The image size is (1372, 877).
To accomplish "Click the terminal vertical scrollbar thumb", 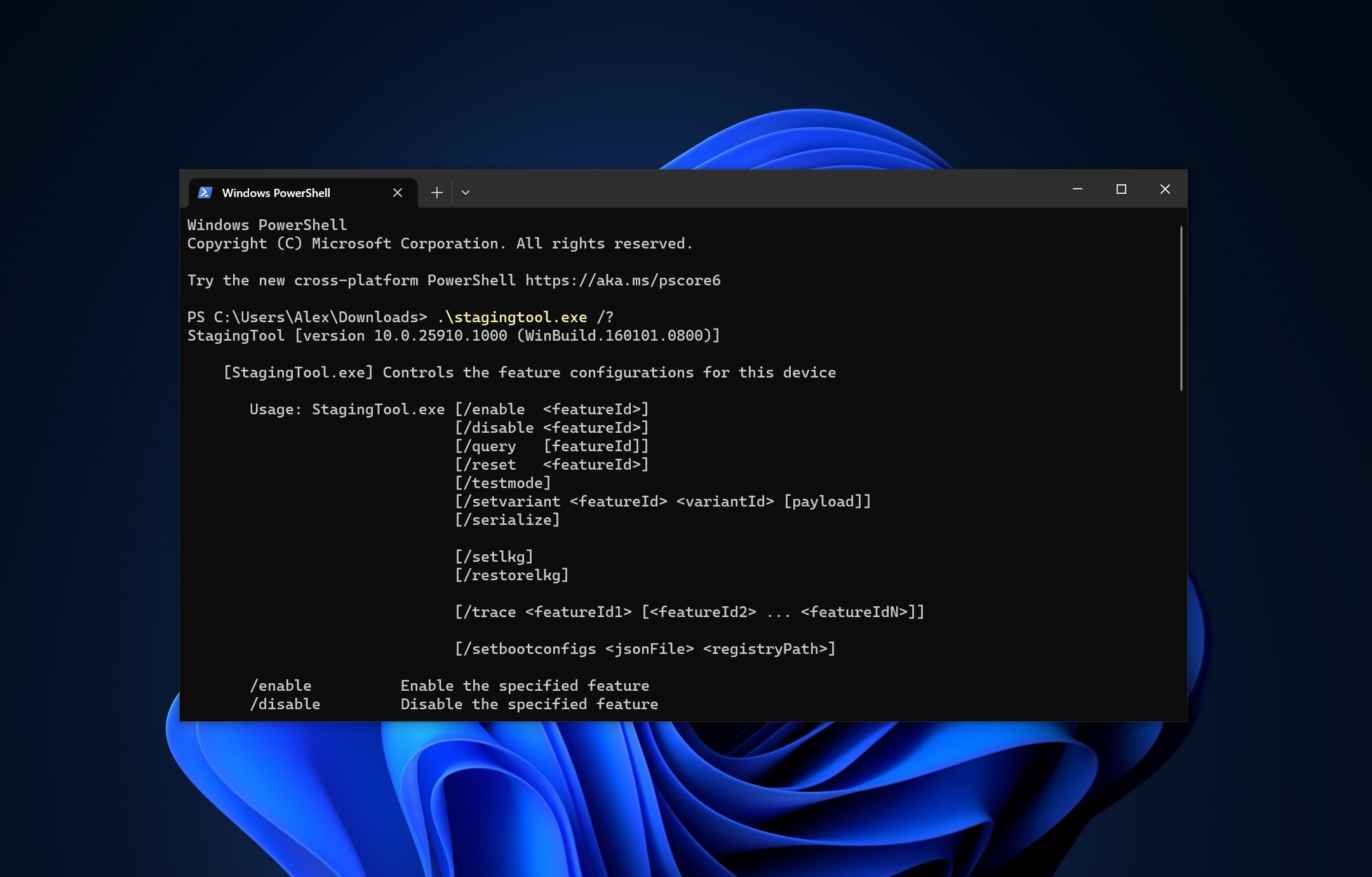I will tap(1181, 308).
